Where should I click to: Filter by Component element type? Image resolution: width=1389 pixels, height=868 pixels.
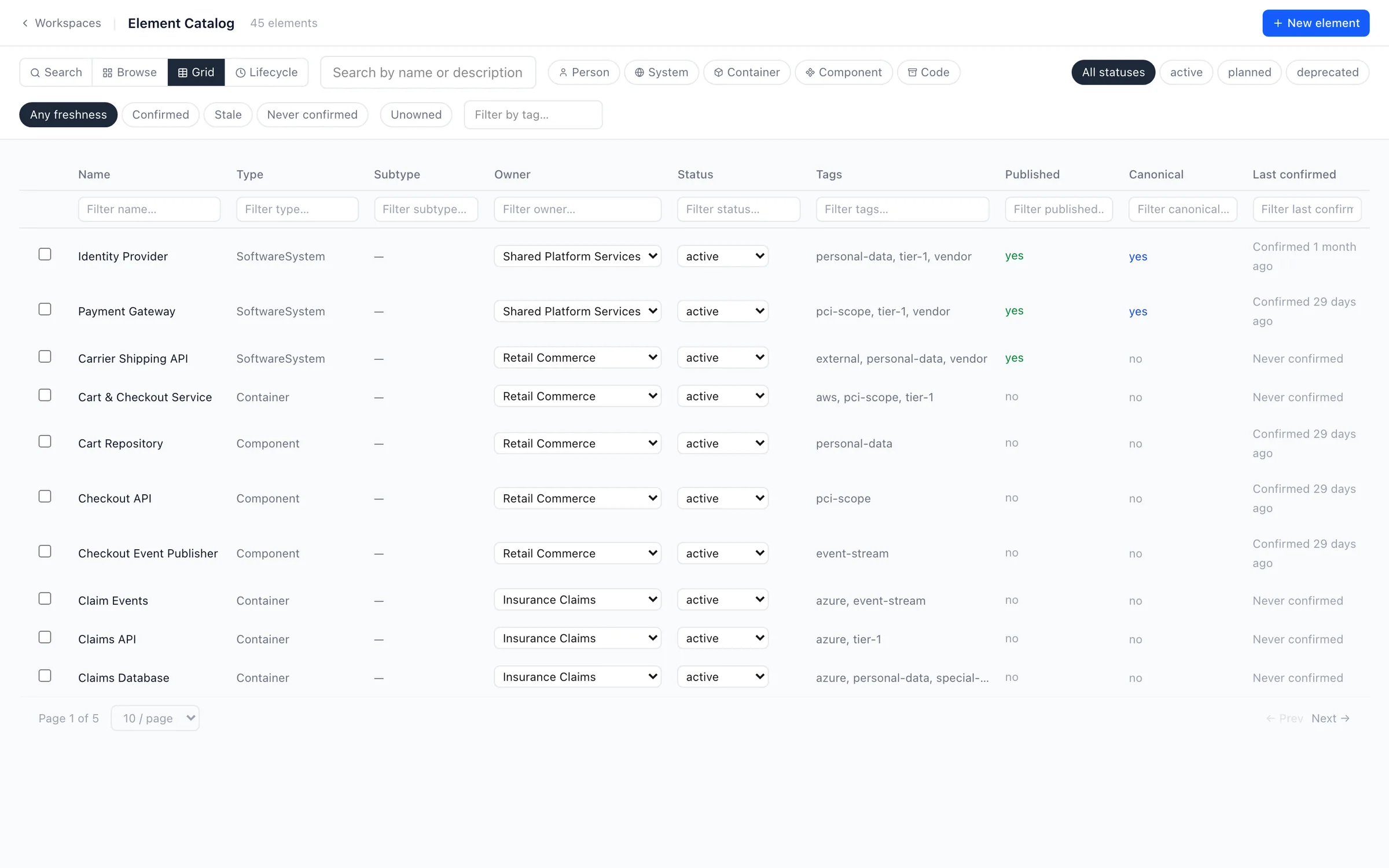pos(844,72)
